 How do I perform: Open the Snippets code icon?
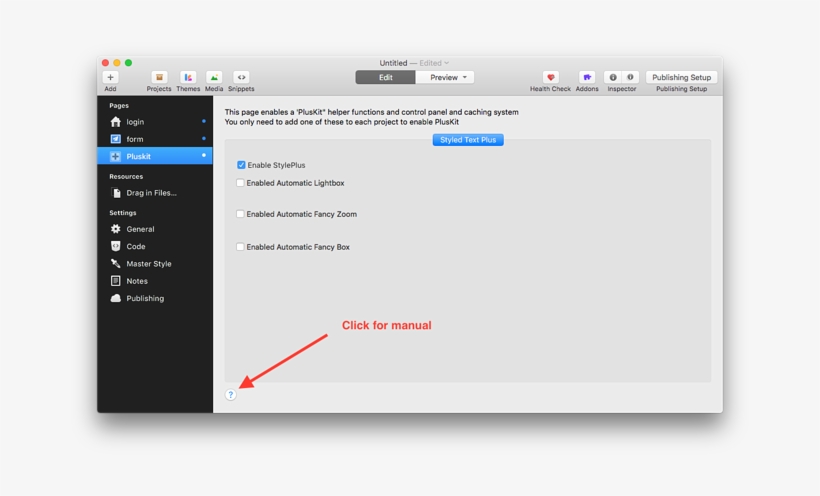pos(241,77)
